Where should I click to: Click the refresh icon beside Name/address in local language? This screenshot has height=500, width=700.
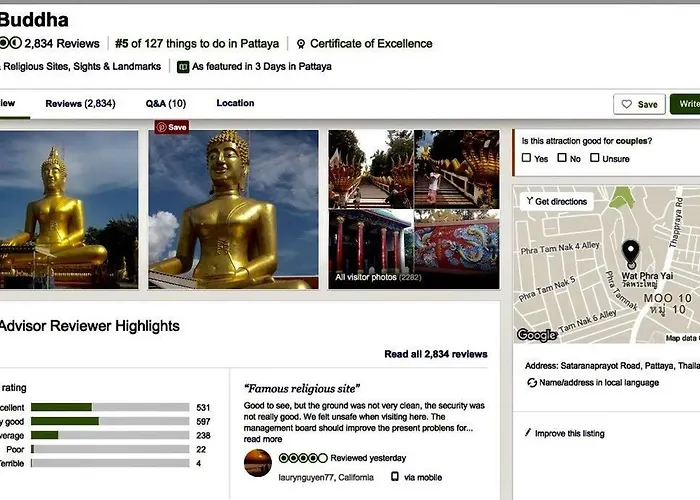[532, 383]
